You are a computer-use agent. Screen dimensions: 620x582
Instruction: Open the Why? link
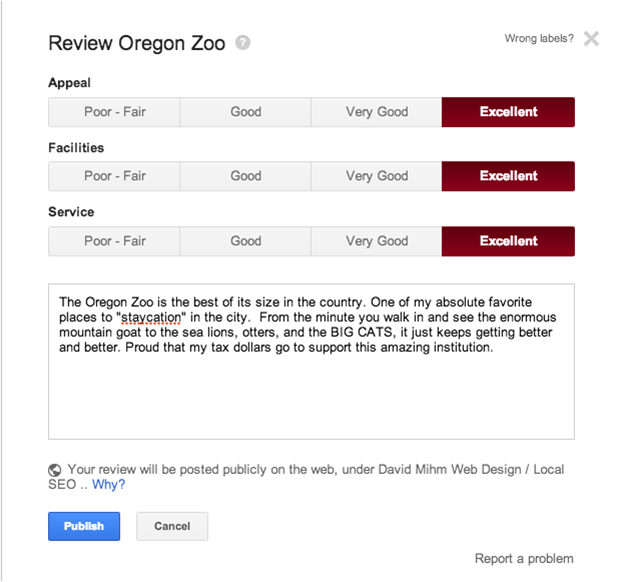pyautogui.click(x=109, y=485)
